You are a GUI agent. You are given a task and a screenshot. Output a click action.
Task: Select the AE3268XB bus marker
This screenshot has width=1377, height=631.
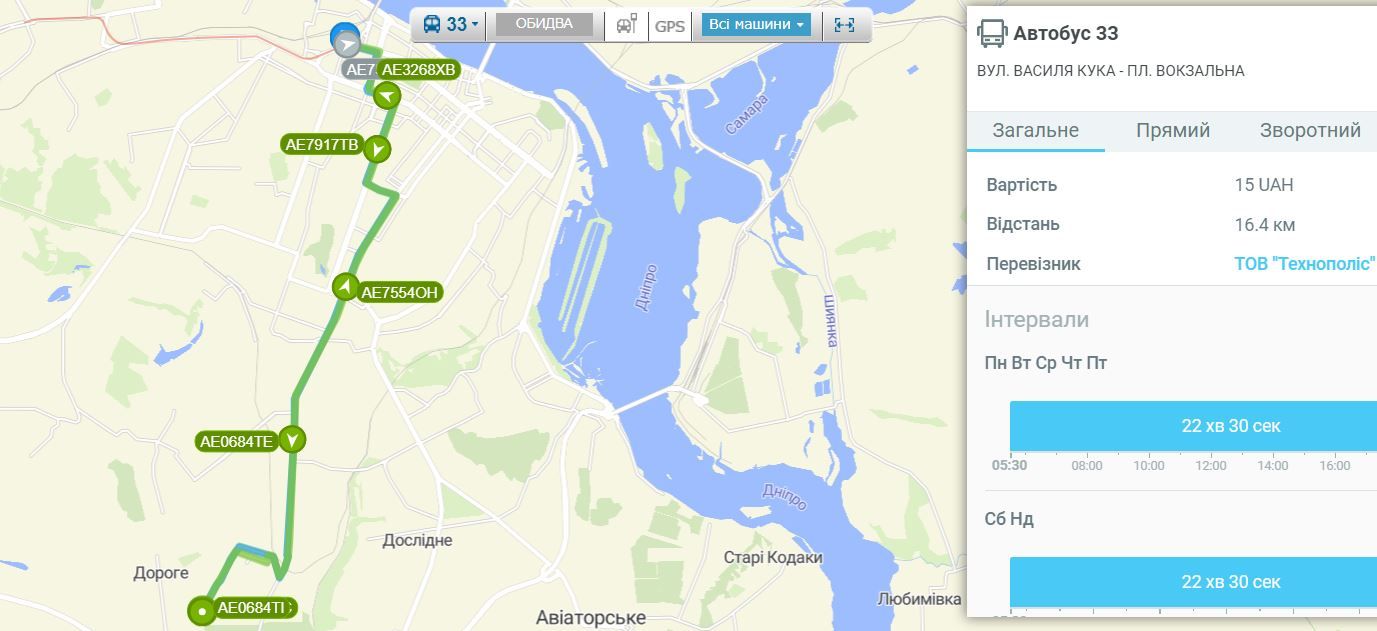click(387, 96)
